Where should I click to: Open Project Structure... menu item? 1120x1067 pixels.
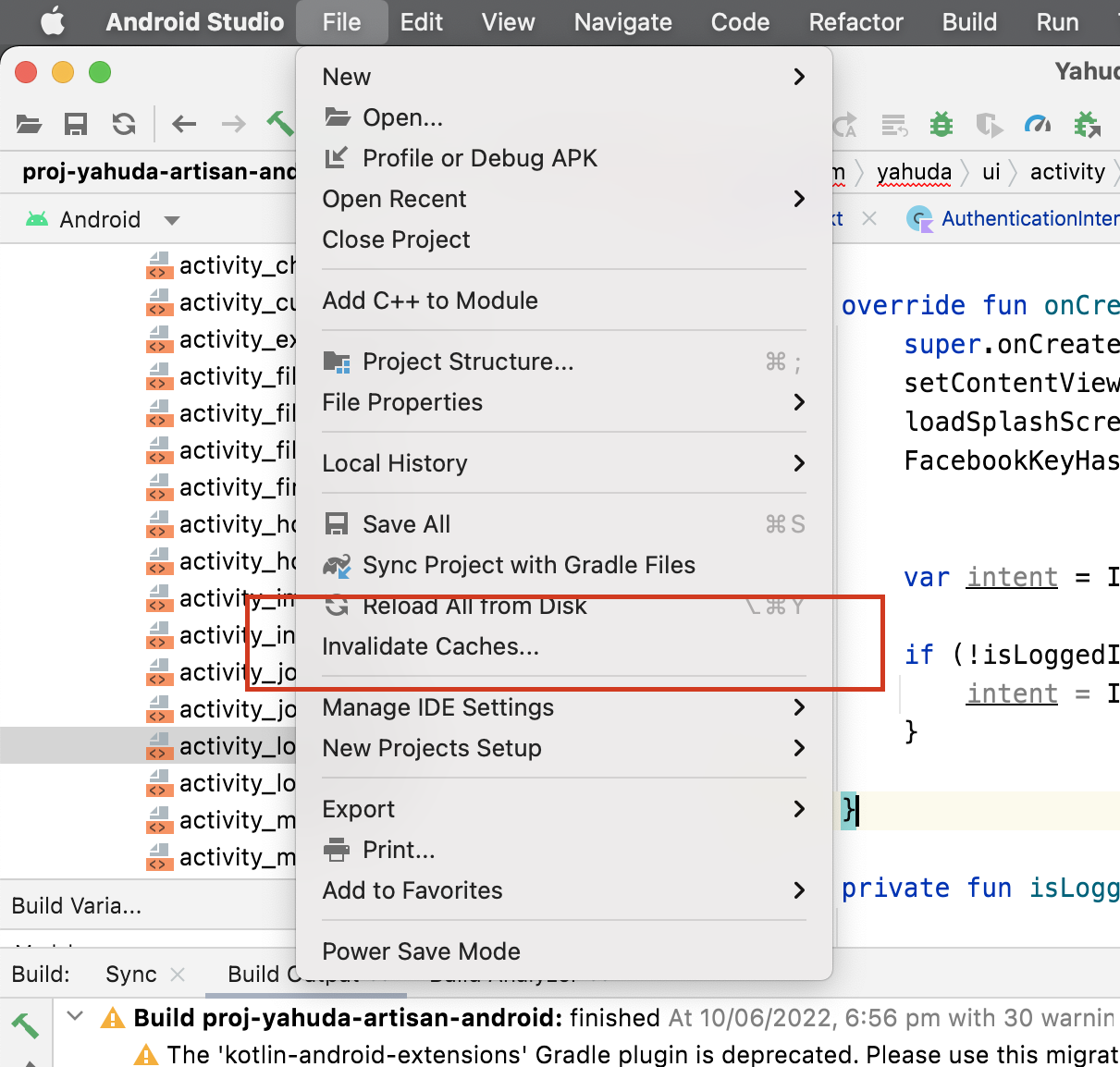[564, 362]
